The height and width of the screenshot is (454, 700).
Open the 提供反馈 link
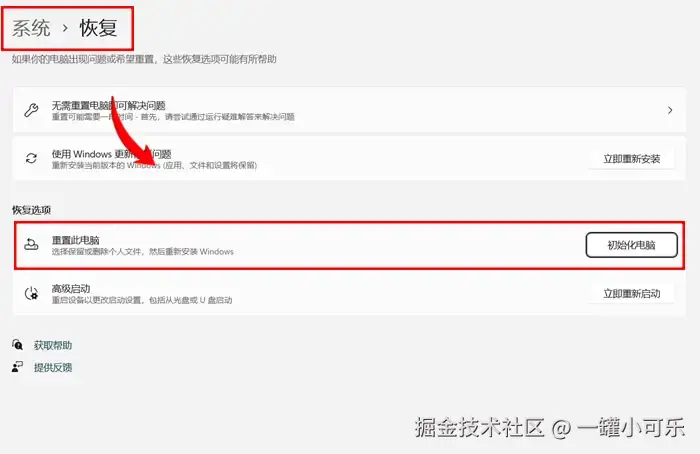pos(53,367)
